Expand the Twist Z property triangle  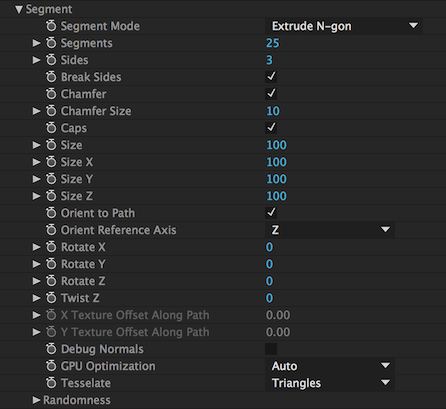[36, 298]
